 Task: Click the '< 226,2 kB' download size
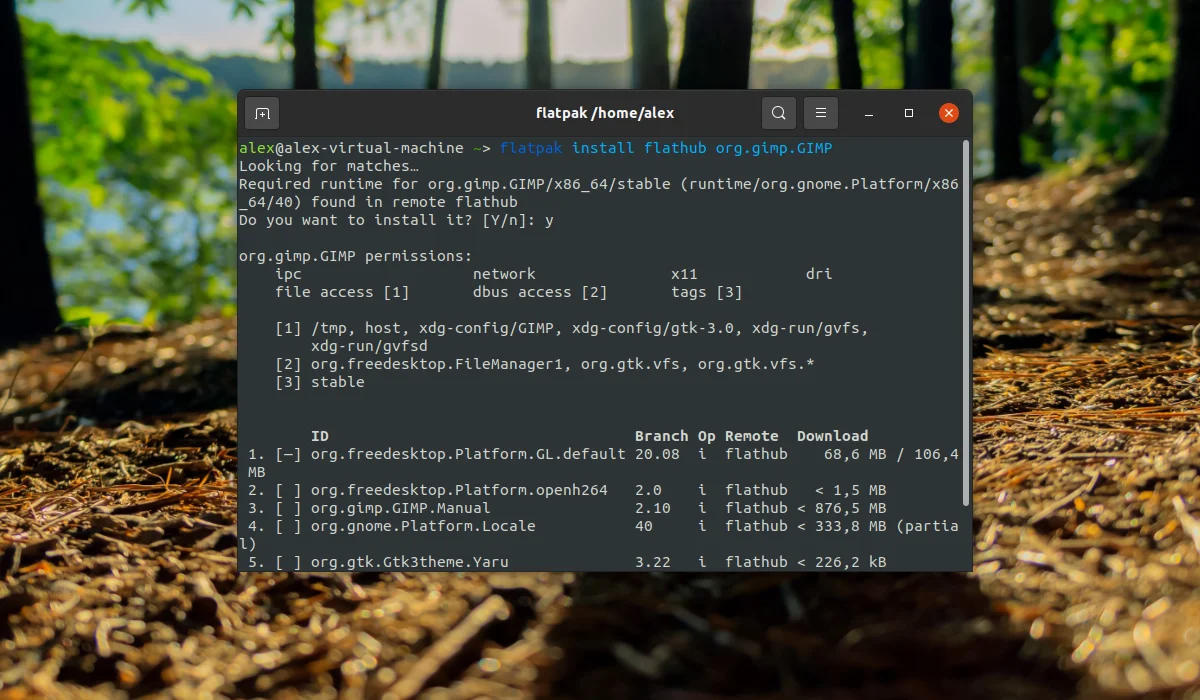[x=842, y=562]
